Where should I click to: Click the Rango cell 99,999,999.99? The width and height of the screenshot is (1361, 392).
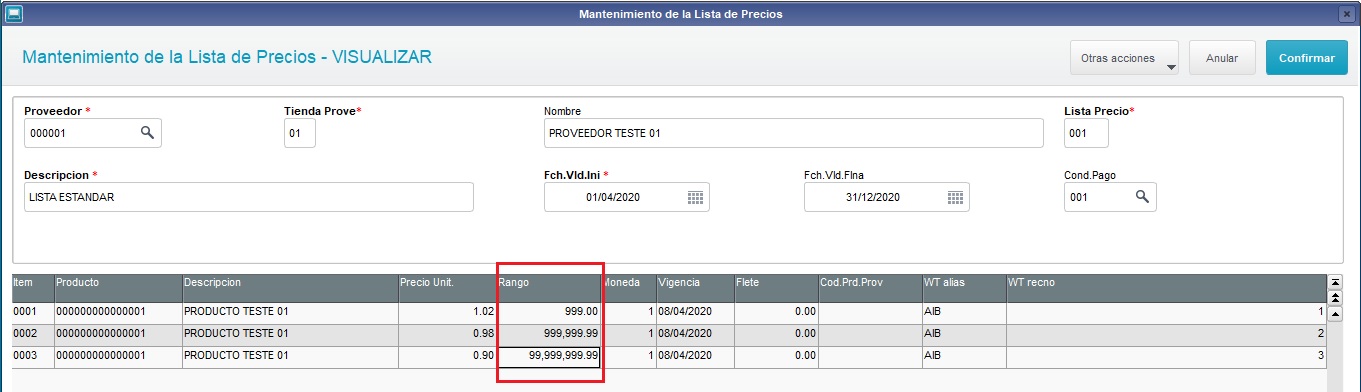[x=549, y=356]
